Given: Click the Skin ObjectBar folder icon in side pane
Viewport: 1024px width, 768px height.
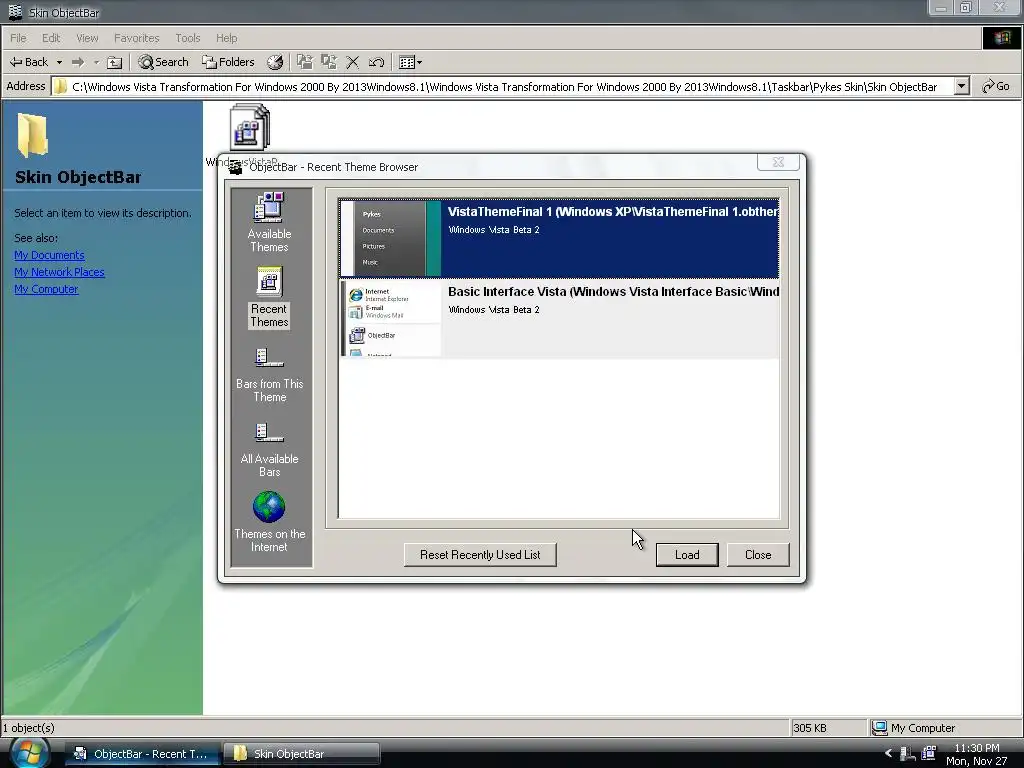Looking at the screenshot, I should tap(32, 135).
